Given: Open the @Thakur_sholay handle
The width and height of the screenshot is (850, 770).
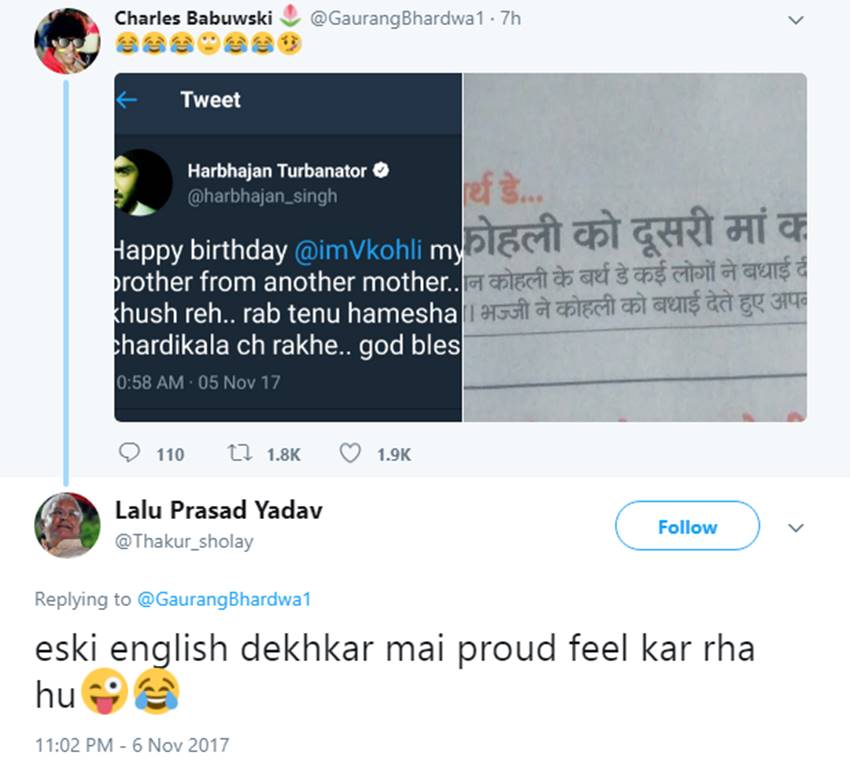Looking at the screenshot, I should tap(184, 541).
